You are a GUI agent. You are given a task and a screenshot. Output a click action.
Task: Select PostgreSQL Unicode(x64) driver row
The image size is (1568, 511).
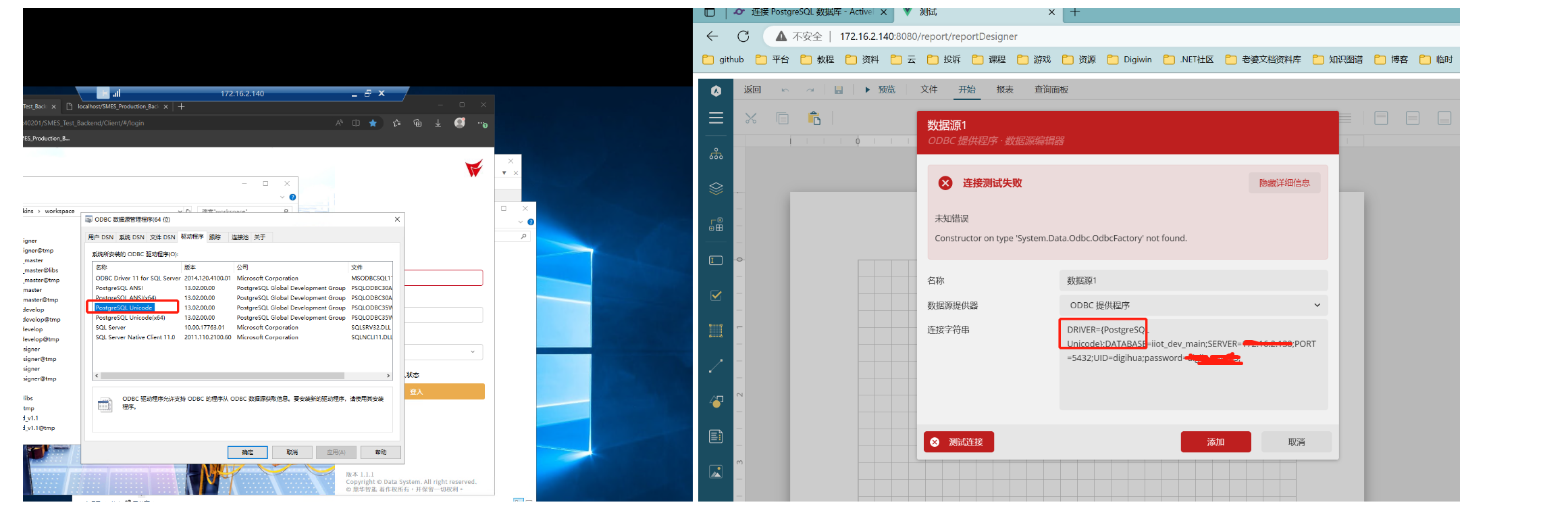click(x=130, y=318)
